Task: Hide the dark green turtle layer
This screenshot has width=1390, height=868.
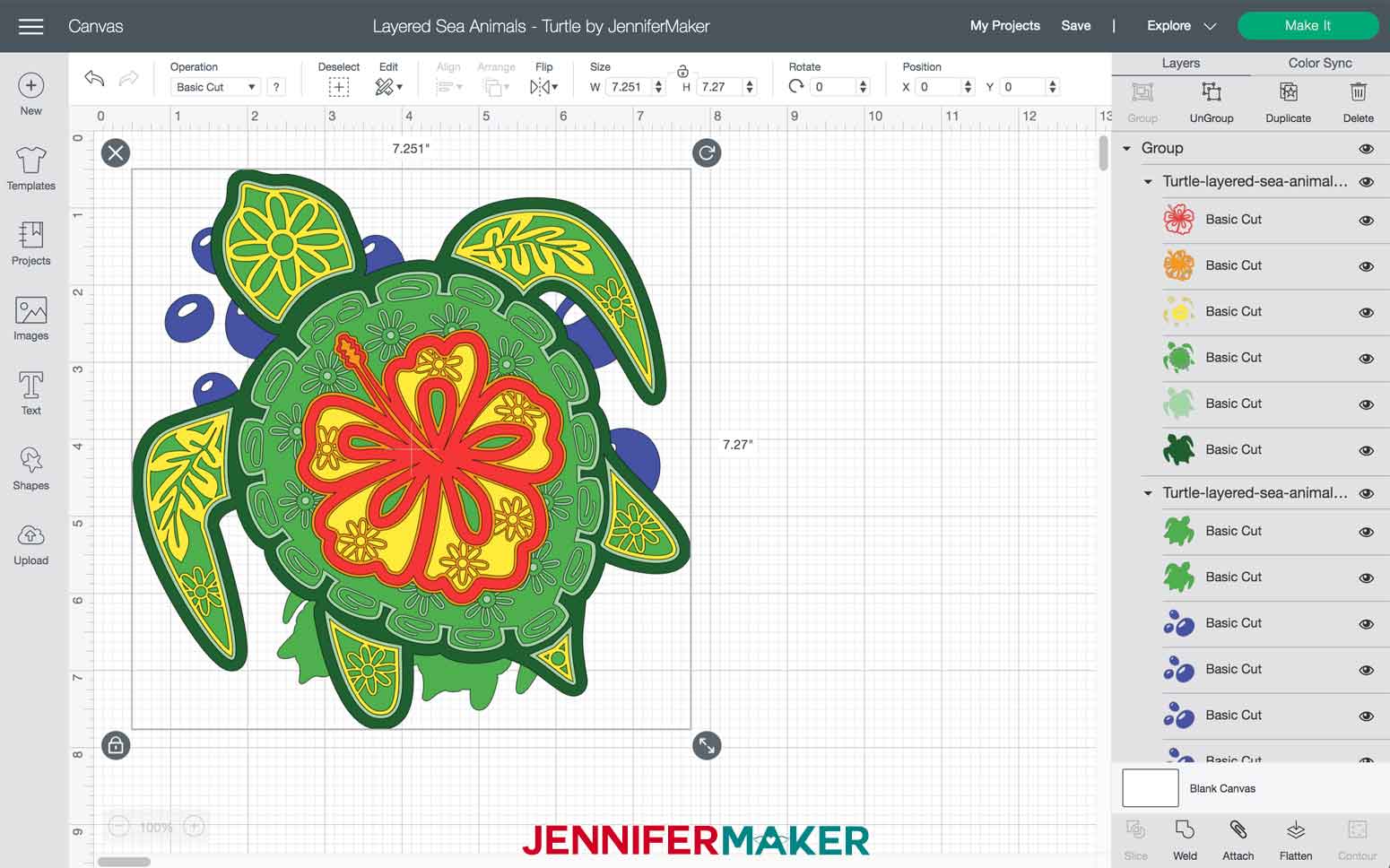Action: click(x=1366, y=451)
